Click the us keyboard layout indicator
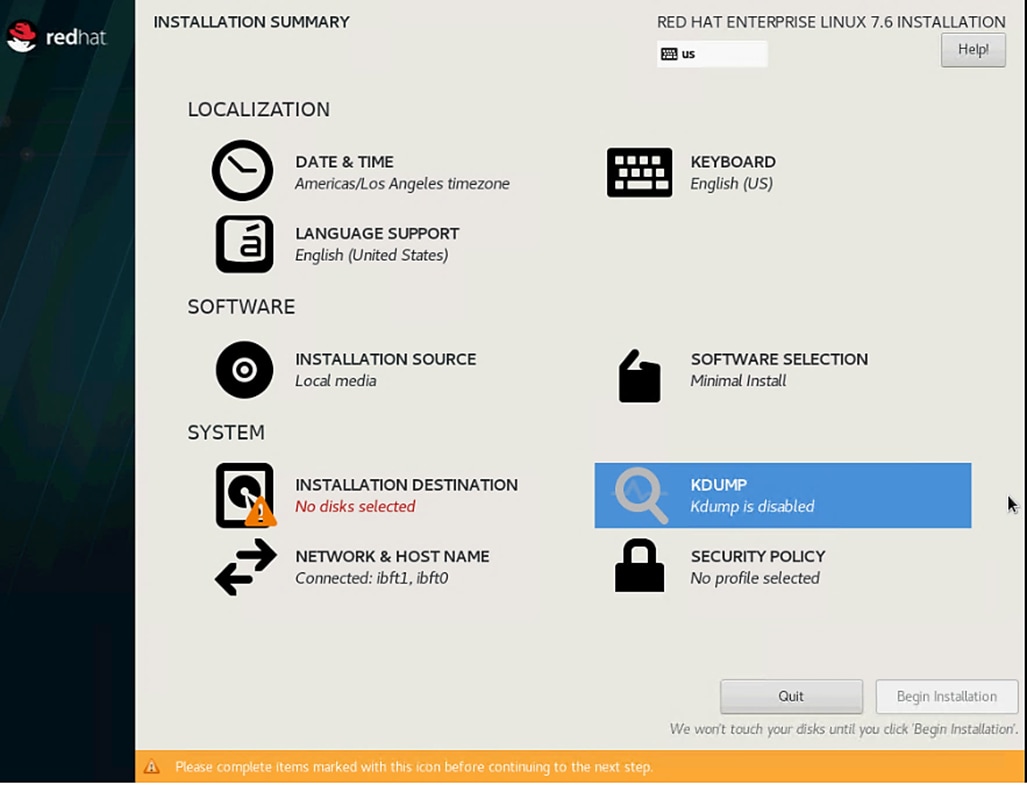The image size is (1027, 785). tap(712, 54)
